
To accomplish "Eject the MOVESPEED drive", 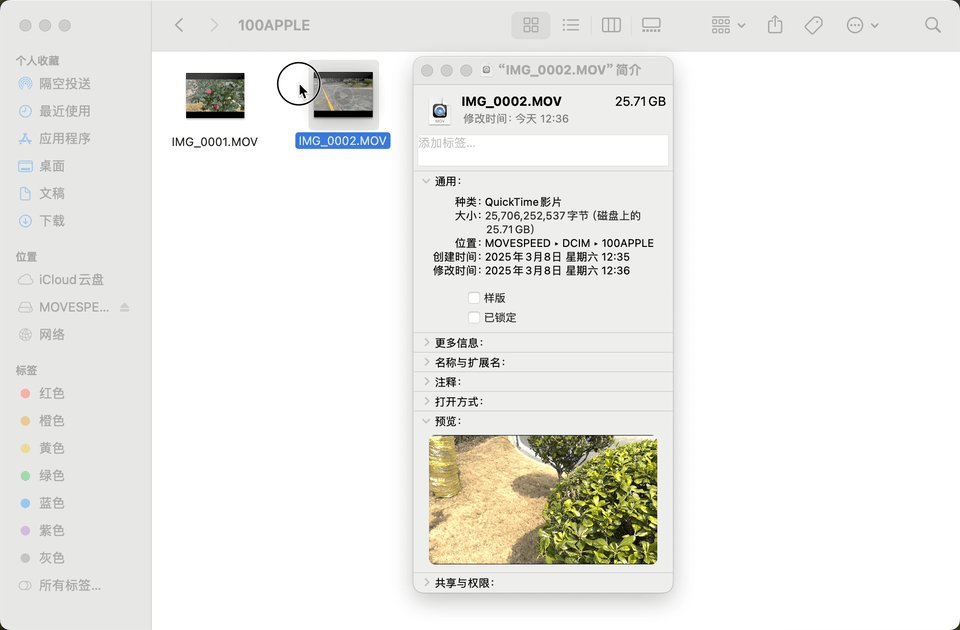I will pyautogui.click(x=125, y=307).
